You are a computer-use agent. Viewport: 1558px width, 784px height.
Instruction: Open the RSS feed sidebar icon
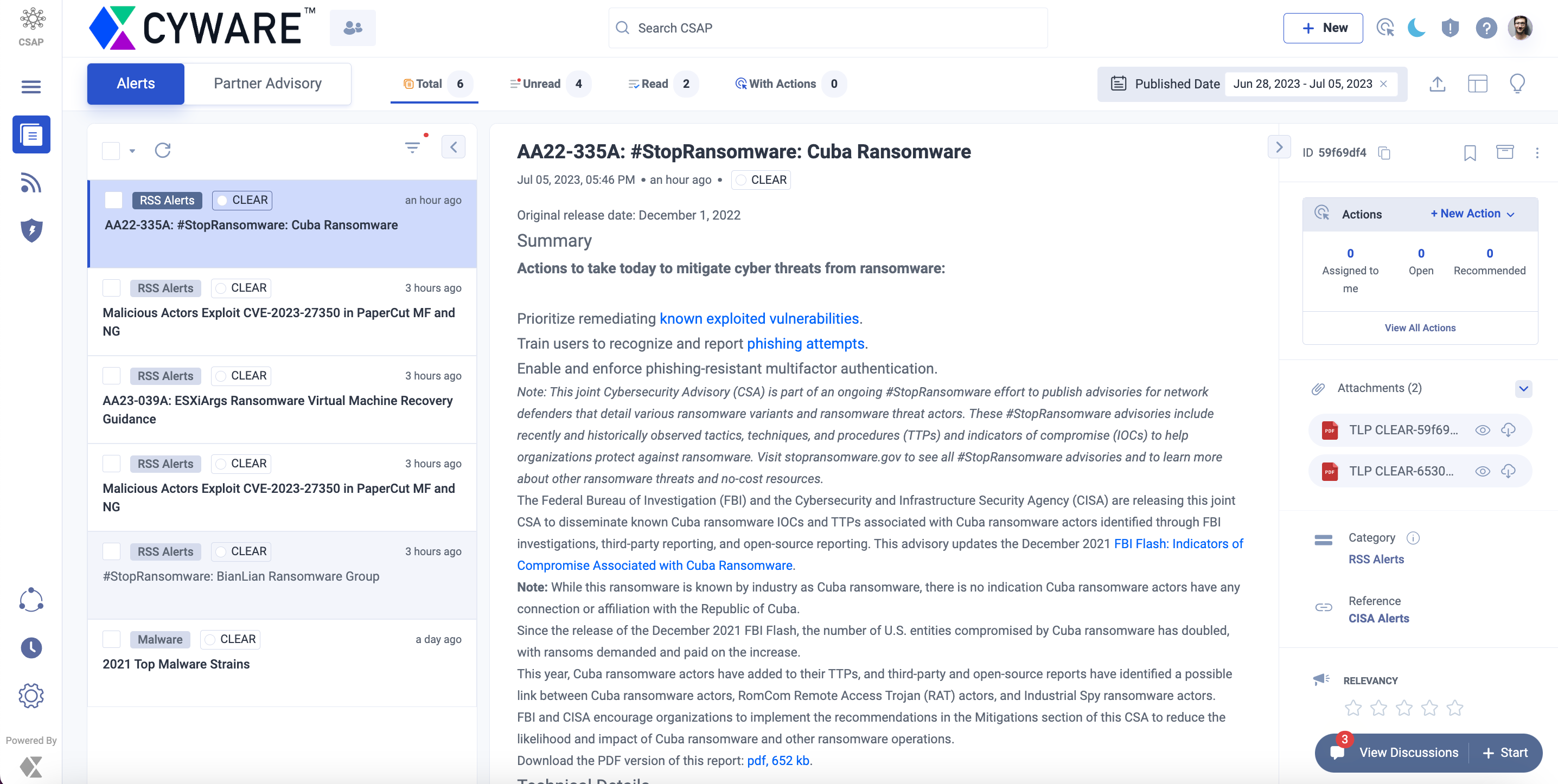click(x=31, y=183)
